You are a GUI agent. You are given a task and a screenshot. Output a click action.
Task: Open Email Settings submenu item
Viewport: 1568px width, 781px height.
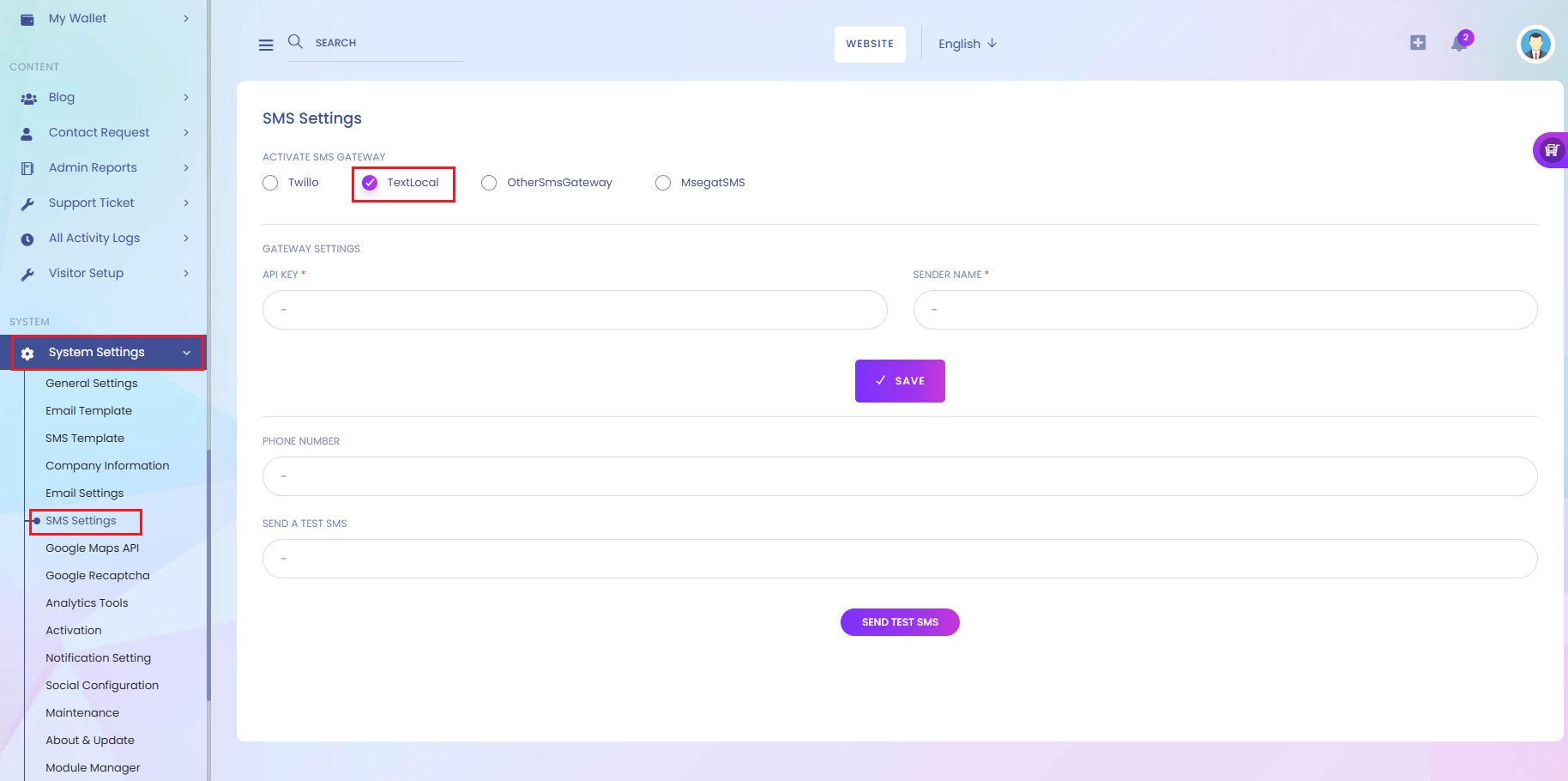pyautogui.click(x=84, y=493)
